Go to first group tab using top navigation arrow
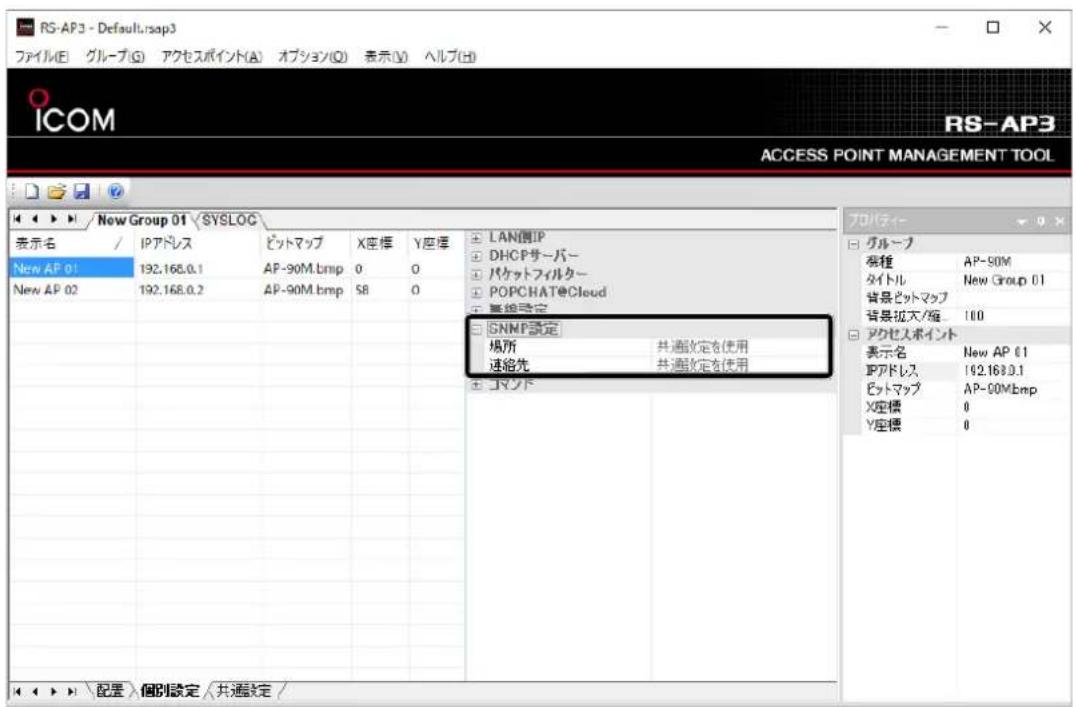The height and width of the screenshot is (707, 1076). click(18, 220)
